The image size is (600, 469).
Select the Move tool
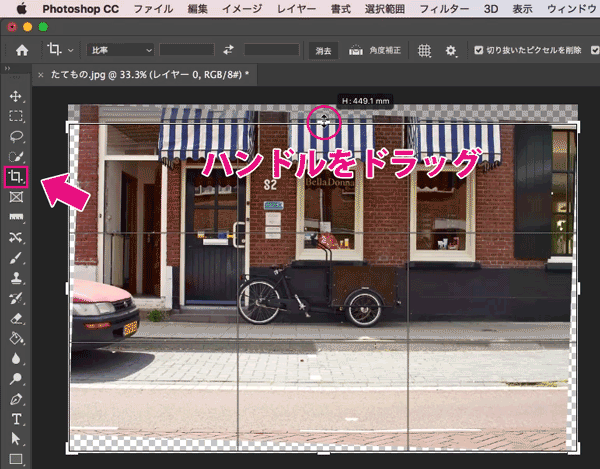16,97
